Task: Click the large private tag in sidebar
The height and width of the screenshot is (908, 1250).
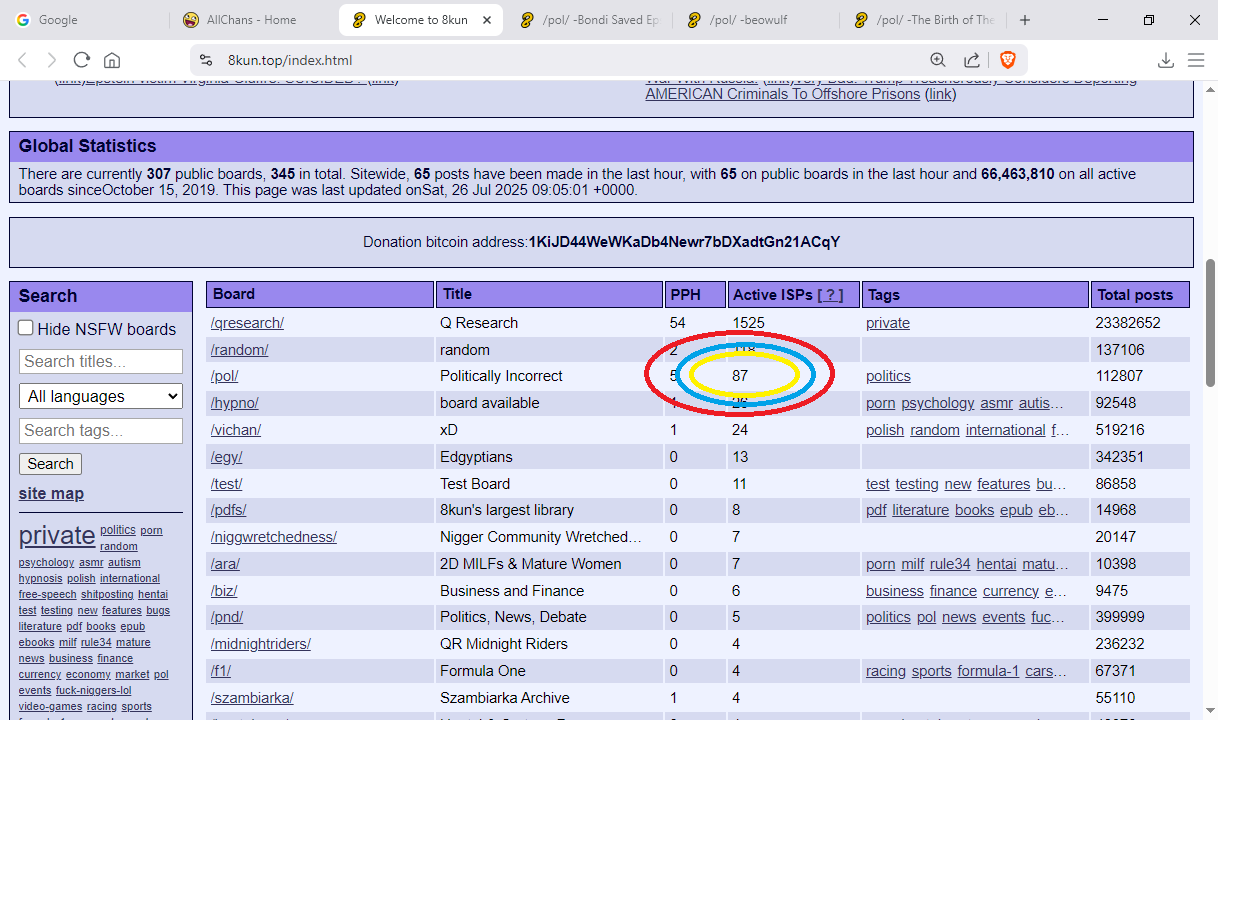Action: pos(57,535)
